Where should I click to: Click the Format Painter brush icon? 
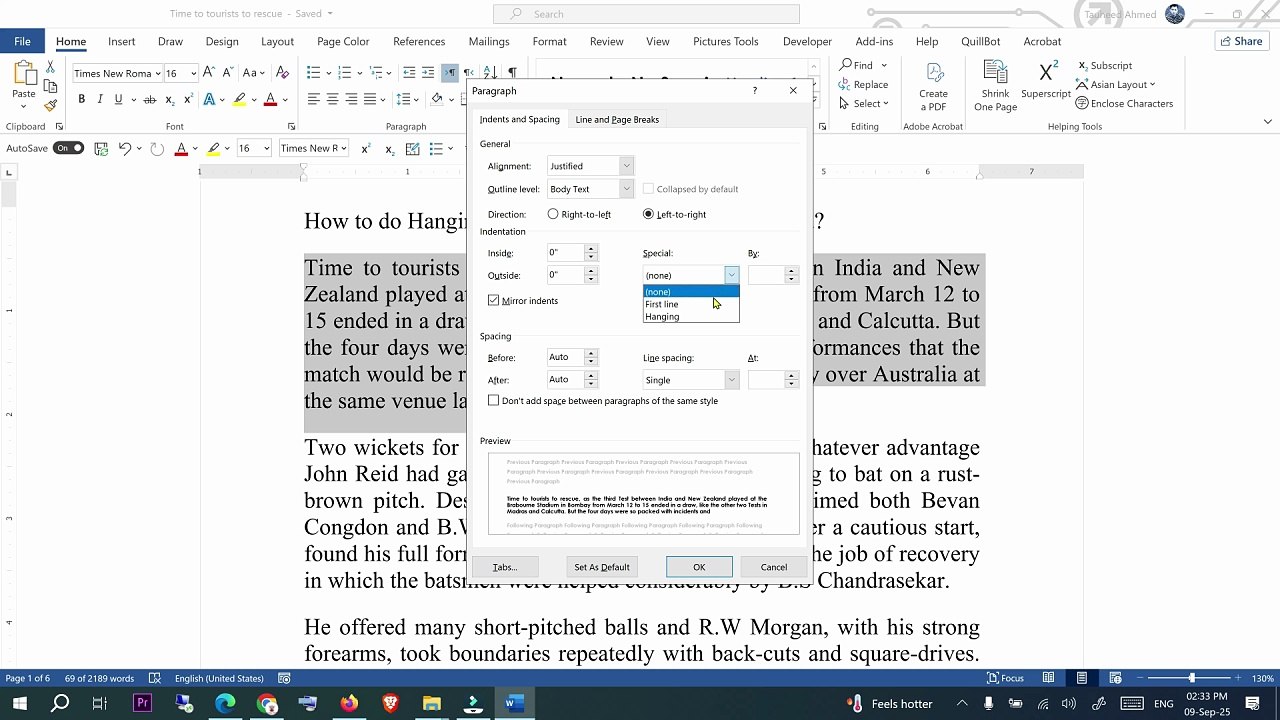click(x=50, y=105)
